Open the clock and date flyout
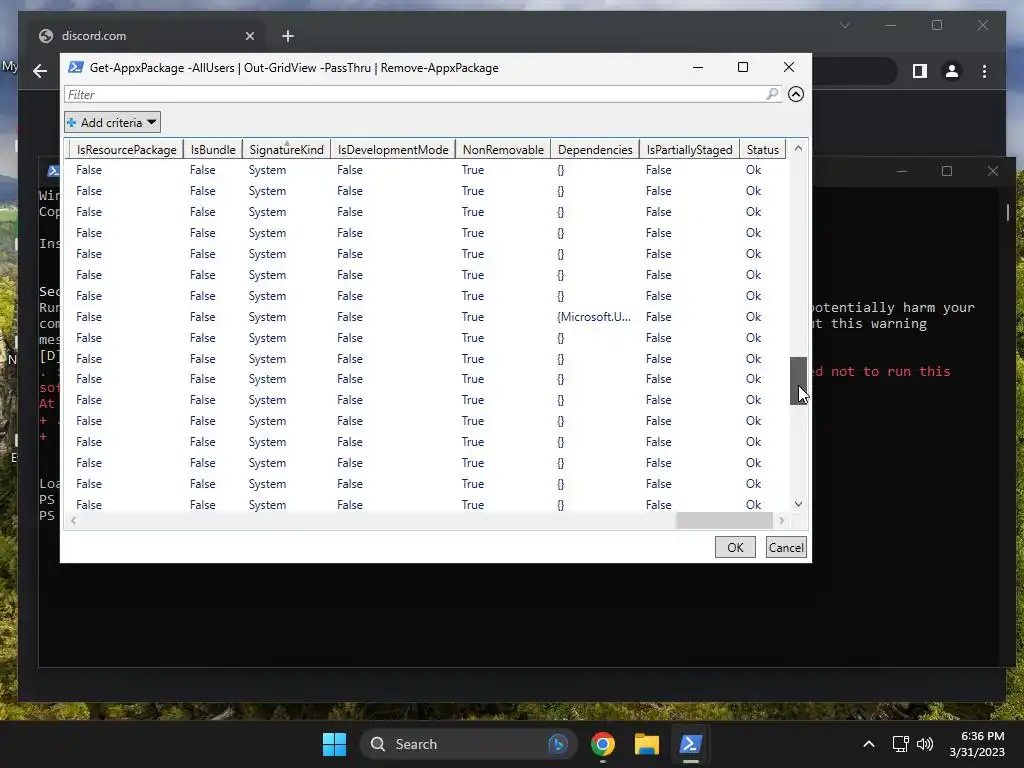Viewport: 1024px width, 768px height. click(976, 744)
